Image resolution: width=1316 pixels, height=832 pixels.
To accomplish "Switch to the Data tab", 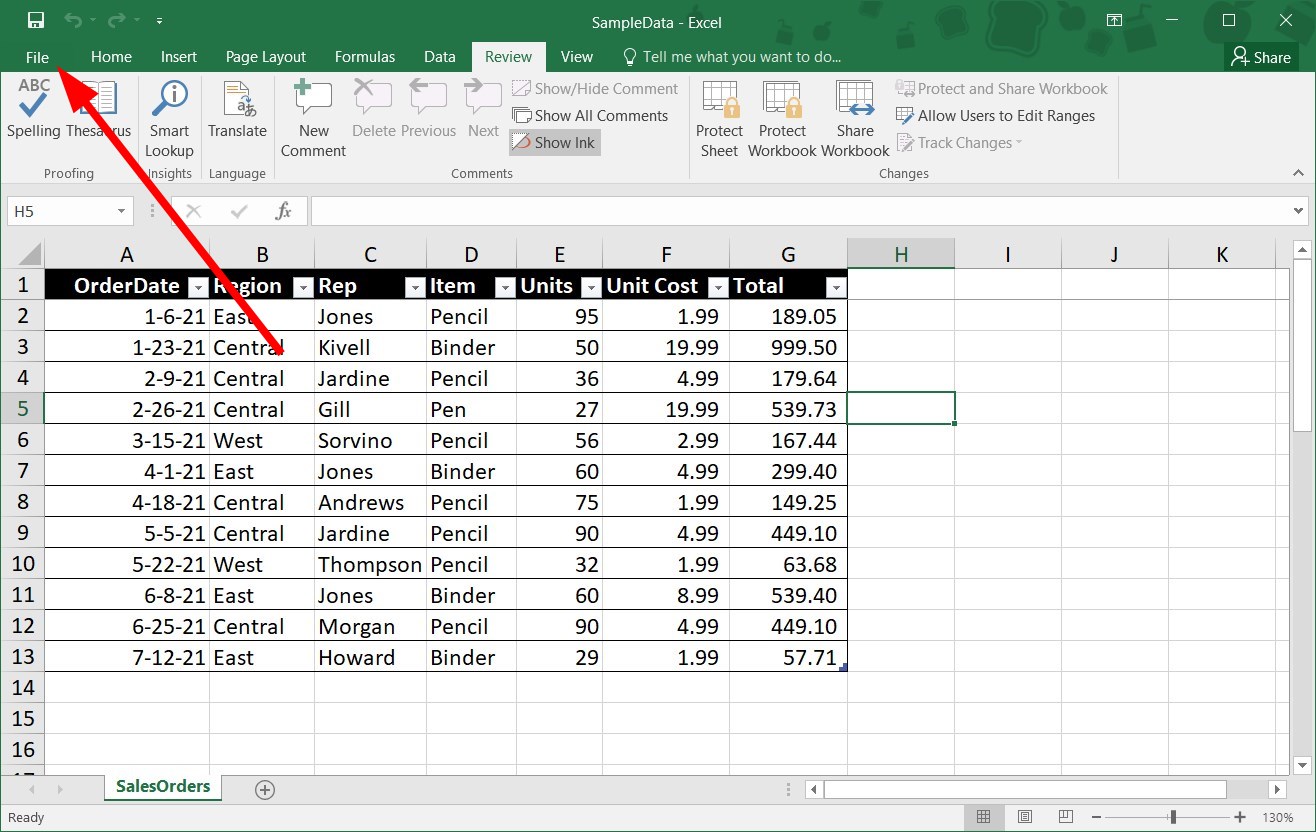I will click(x=440, y=57).
